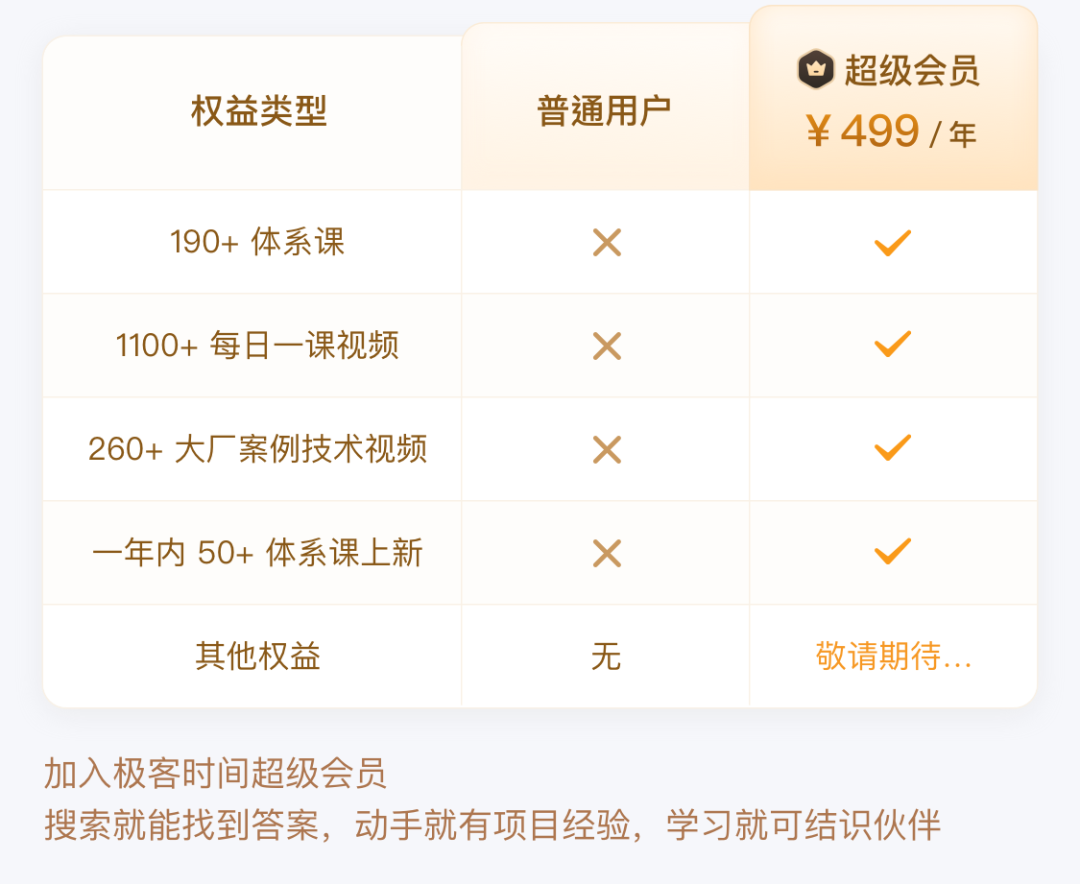This screenshot has height=884, width=1080.
Task: Click the 其他权益 row label
Action: pos(257,657)
